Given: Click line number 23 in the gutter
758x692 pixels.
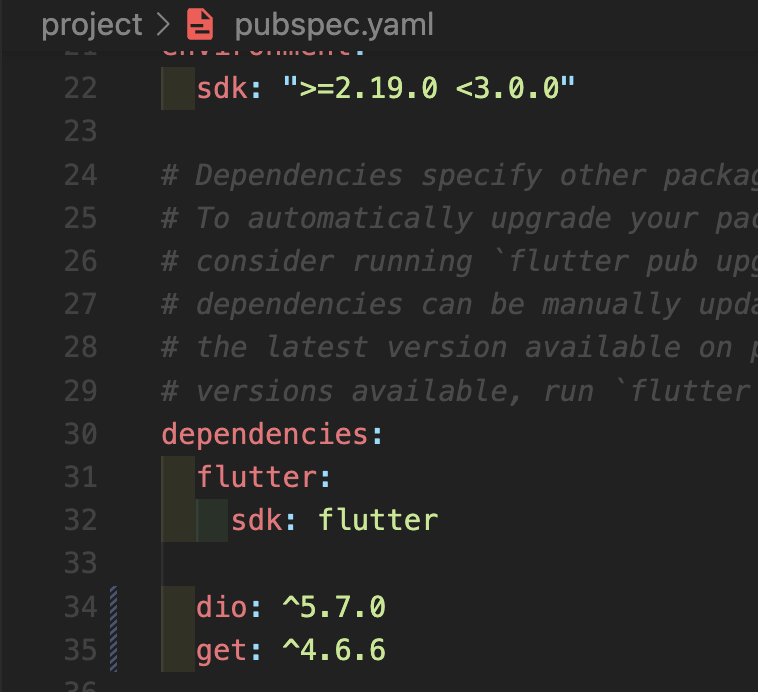Looking at the screenshot, I should pyautogui.click(x=80, y=132).
